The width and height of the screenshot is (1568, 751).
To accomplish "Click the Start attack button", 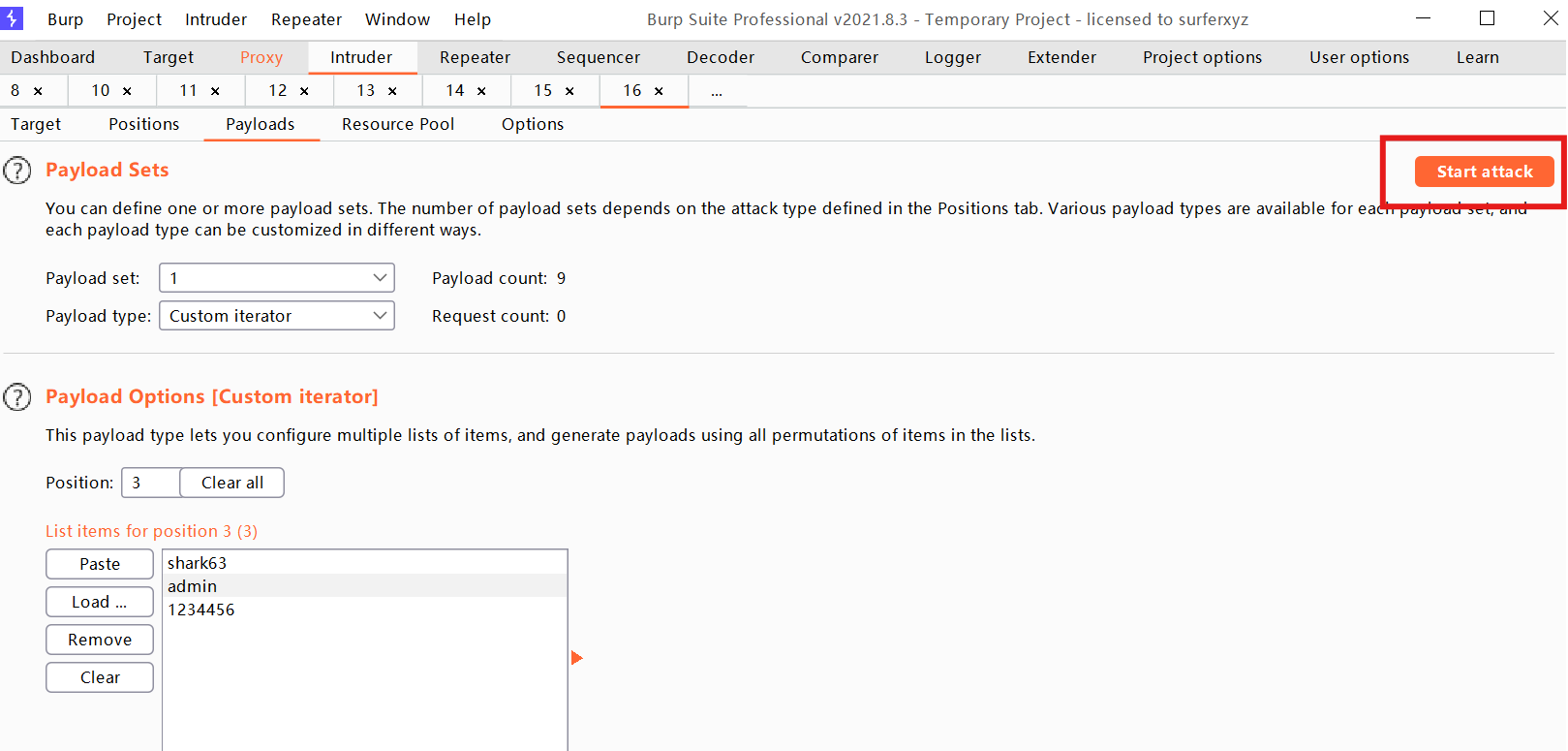I will [x=1485, y=172].
